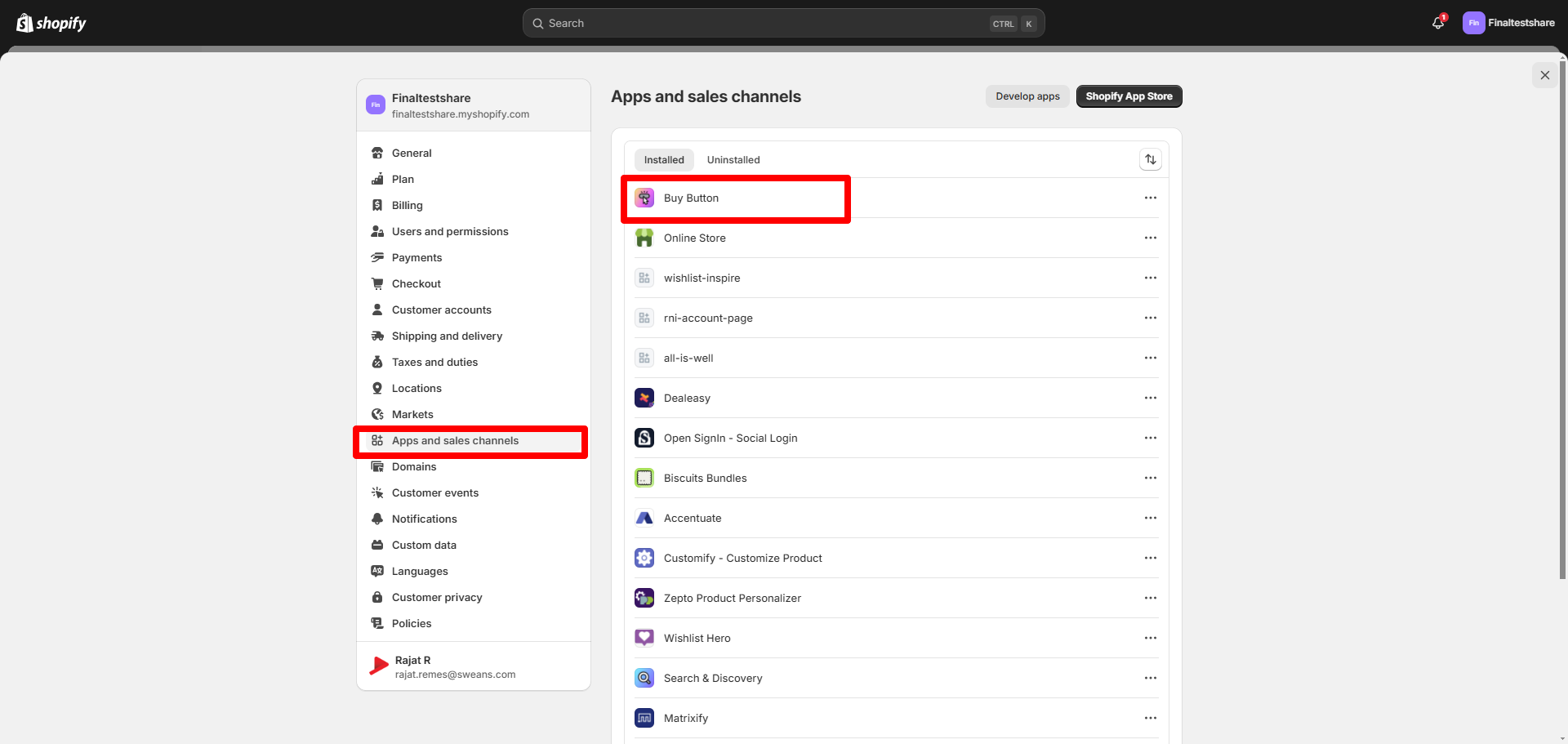Image resolution: width=1568 pixels, height=744 pixels.
Task: Open more options for Customify
Action: (x=1150, y=558)
